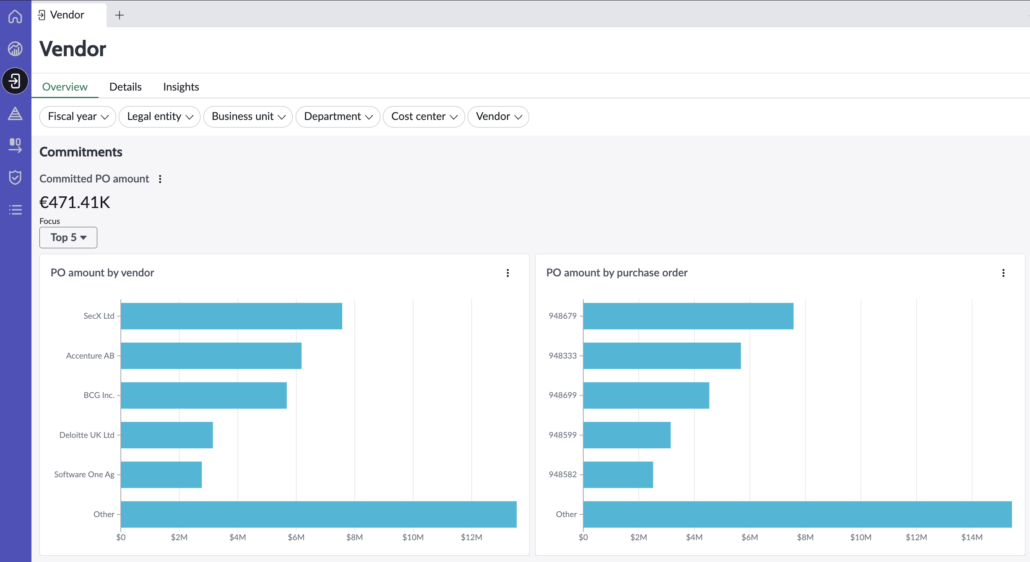Switch to the Details tab
1030x562 pixels.
[x=125, y=87]
